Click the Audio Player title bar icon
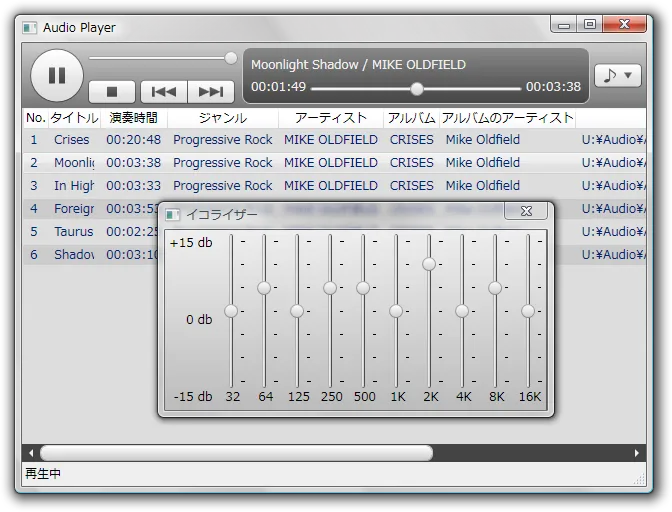 (30, 28)
